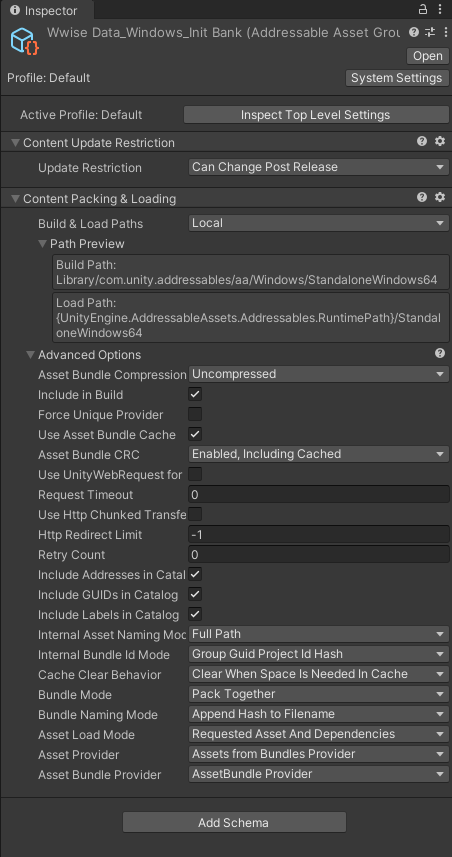Image resolution: width=452 pixels, height=857 pixels.
Task: Click the Add Schema button
Action: [x=234, y=823]
